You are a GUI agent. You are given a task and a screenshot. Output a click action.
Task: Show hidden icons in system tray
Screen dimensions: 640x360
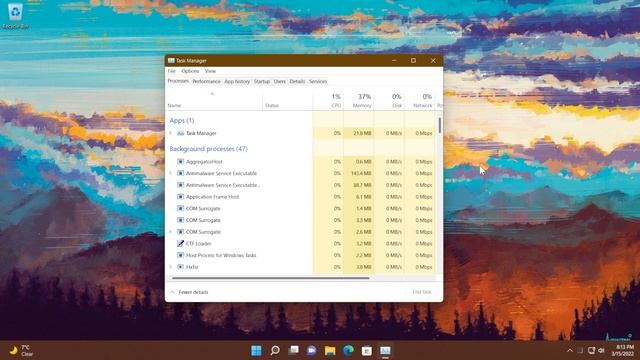(x=570, y=350)
